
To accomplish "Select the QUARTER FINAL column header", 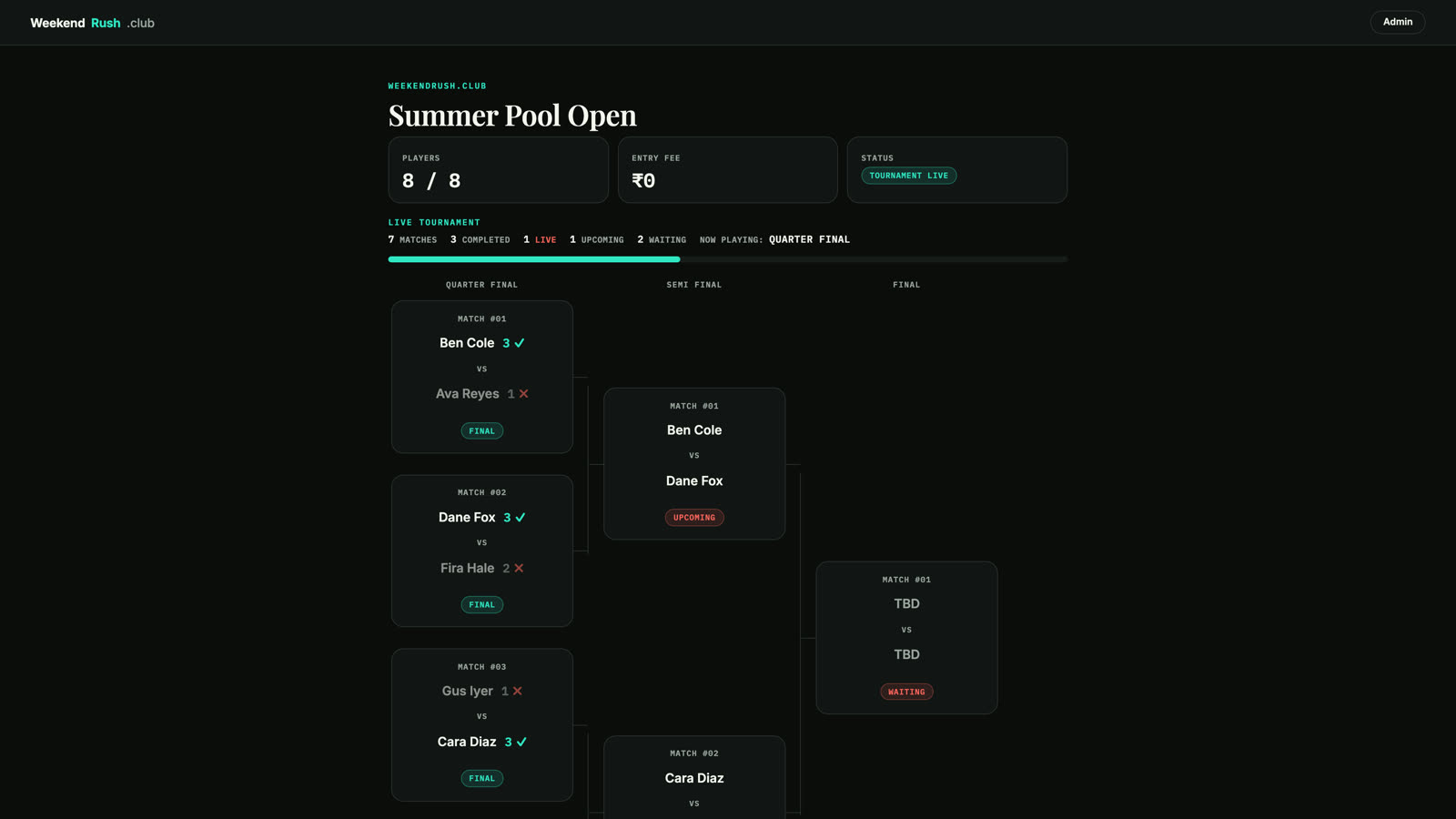I will pos(481,285).
